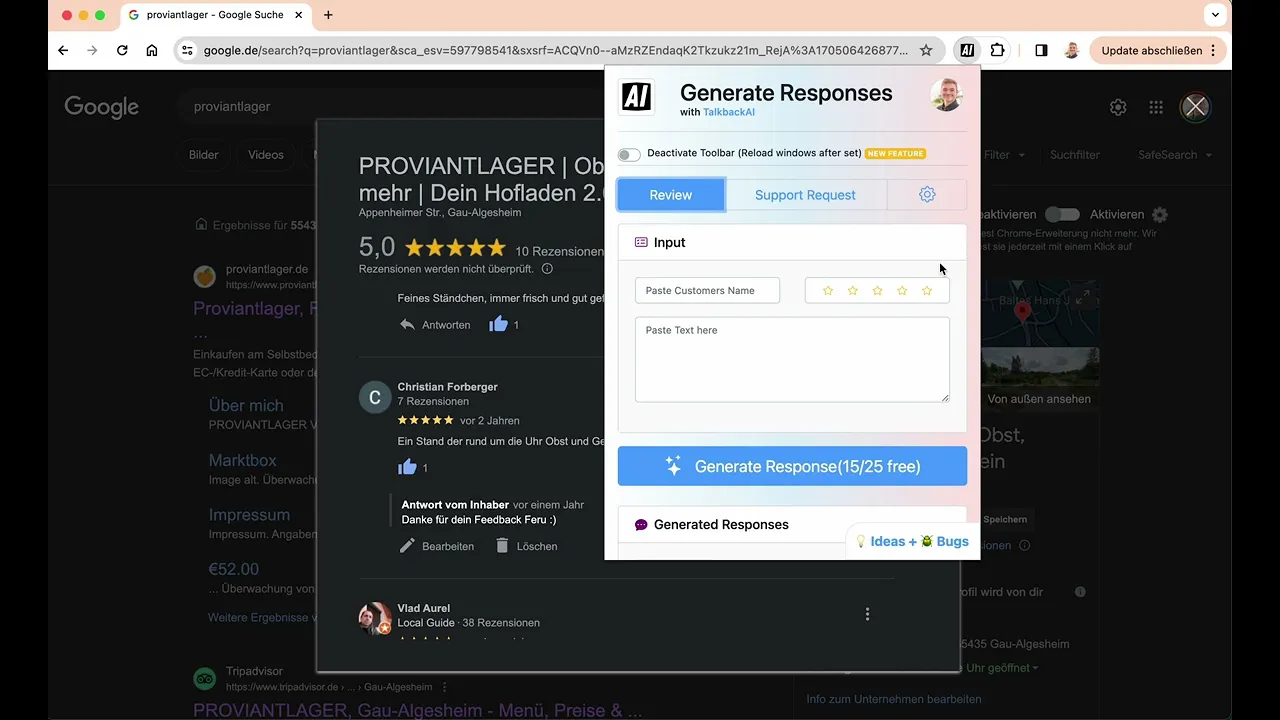Open the tab search chevron in title bar
The height and width of the screenshot is (720, 1280).
(1215, 15)
